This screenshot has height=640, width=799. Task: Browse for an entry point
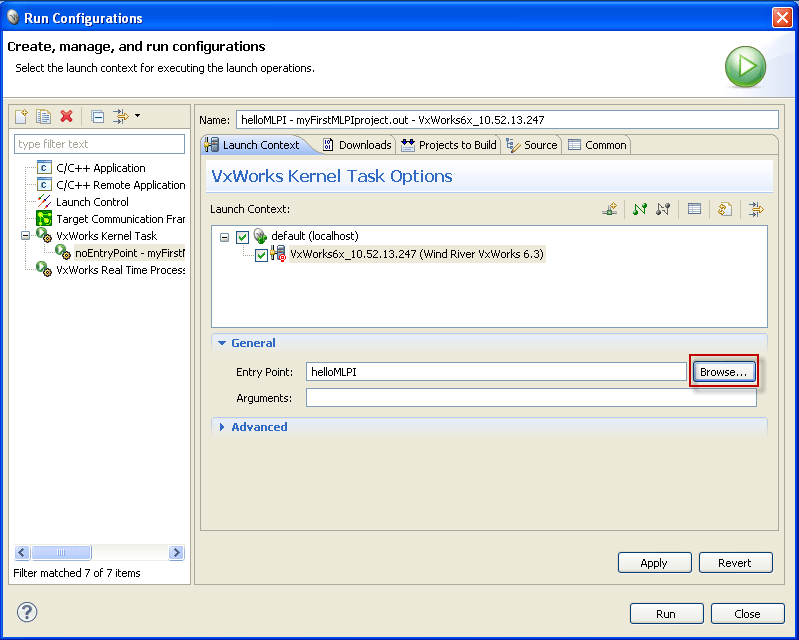tap(724, 371)
